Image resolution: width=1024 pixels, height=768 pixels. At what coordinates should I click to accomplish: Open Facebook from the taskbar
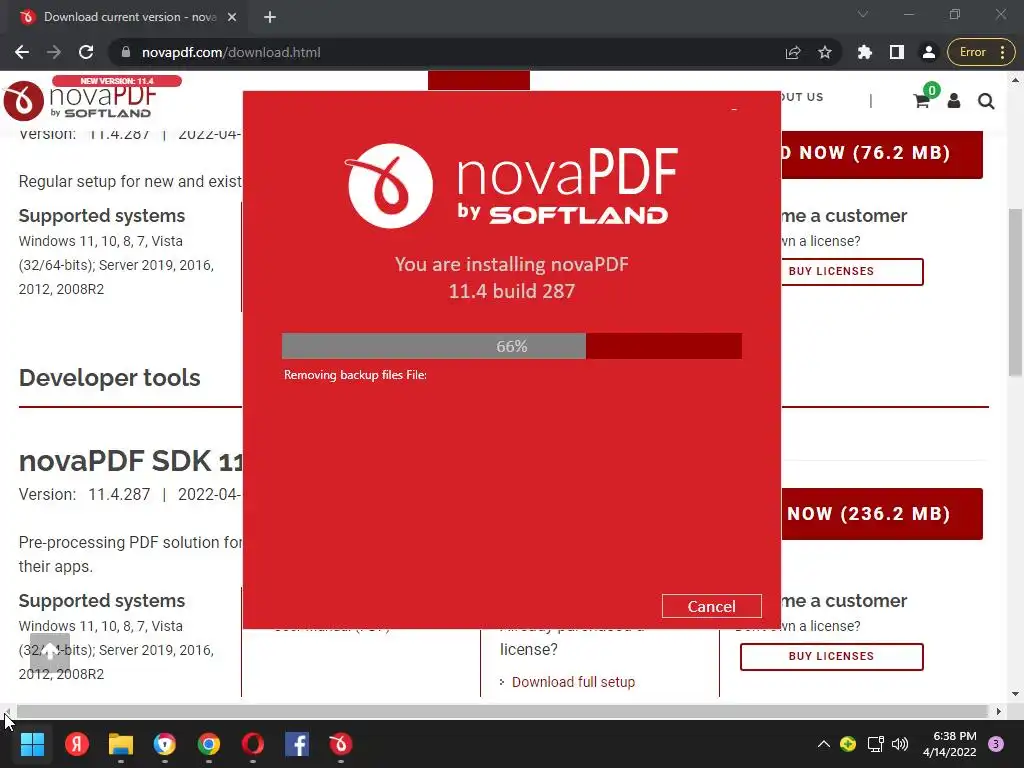(296, 744)
